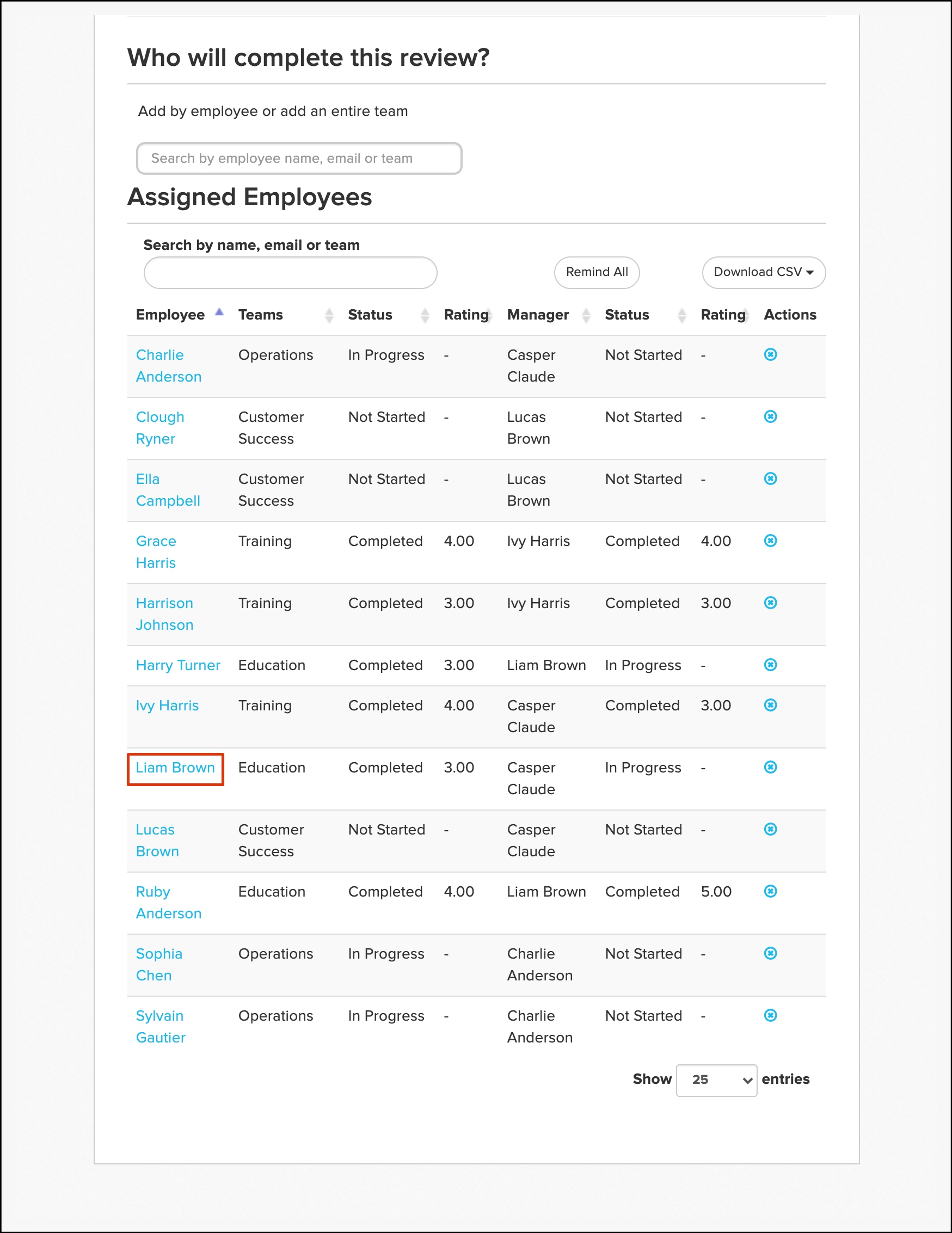
Task: Open Charlie Anderson employee link
Action: (168, 366)
